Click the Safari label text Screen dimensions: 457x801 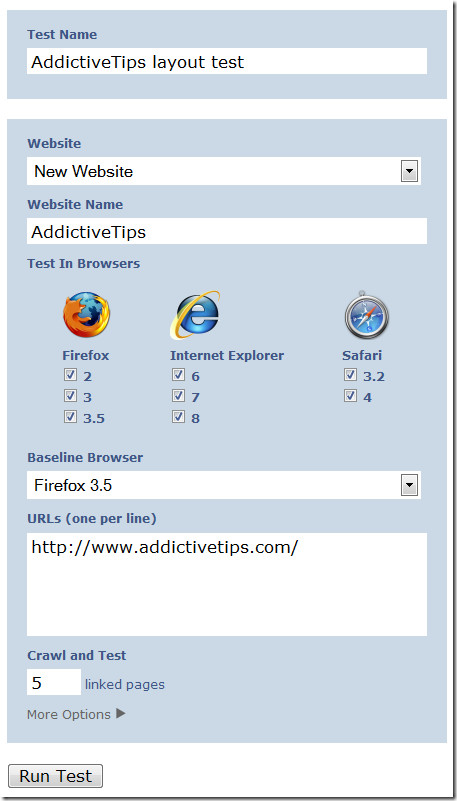tap(362, 356)
